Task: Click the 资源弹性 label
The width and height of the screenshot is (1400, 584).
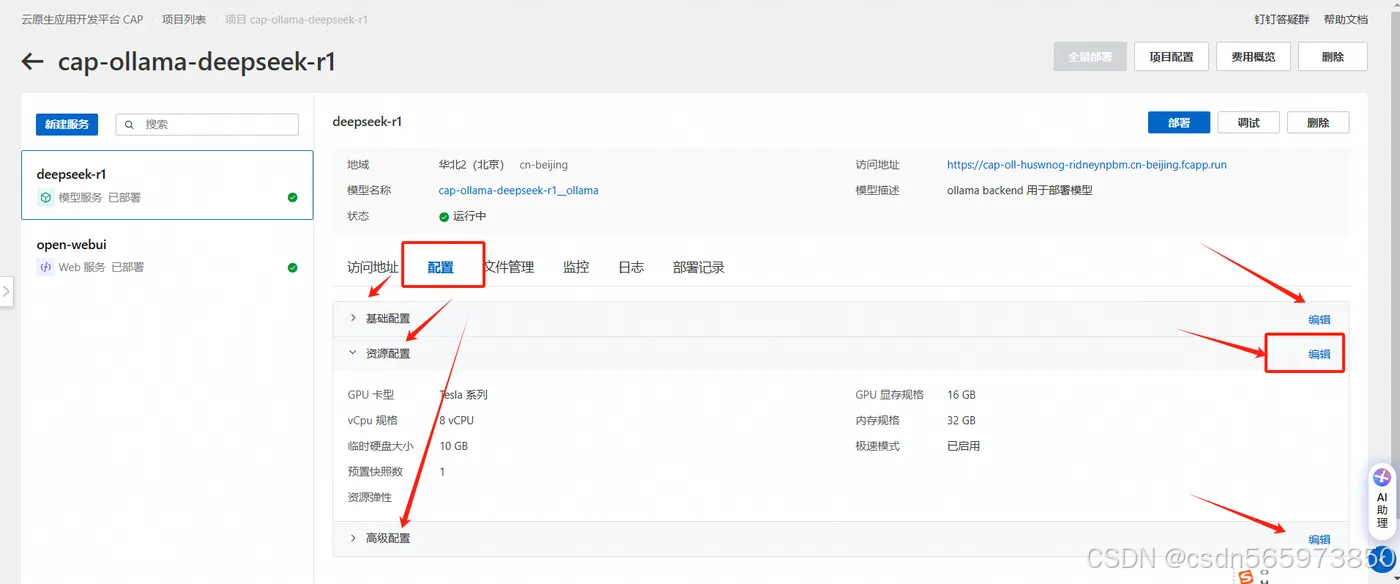Action: [370, 497]
